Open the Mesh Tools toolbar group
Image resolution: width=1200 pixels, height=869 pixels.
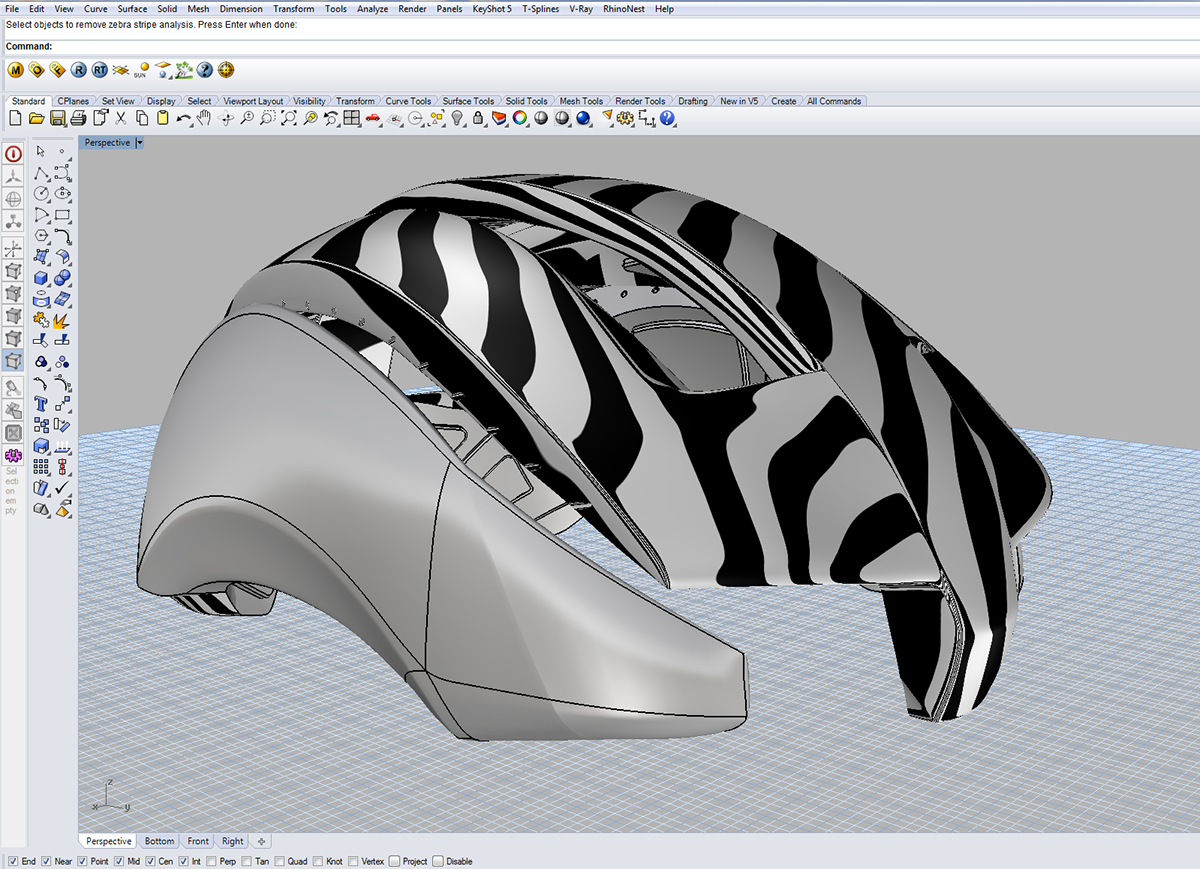pos(583,100)
